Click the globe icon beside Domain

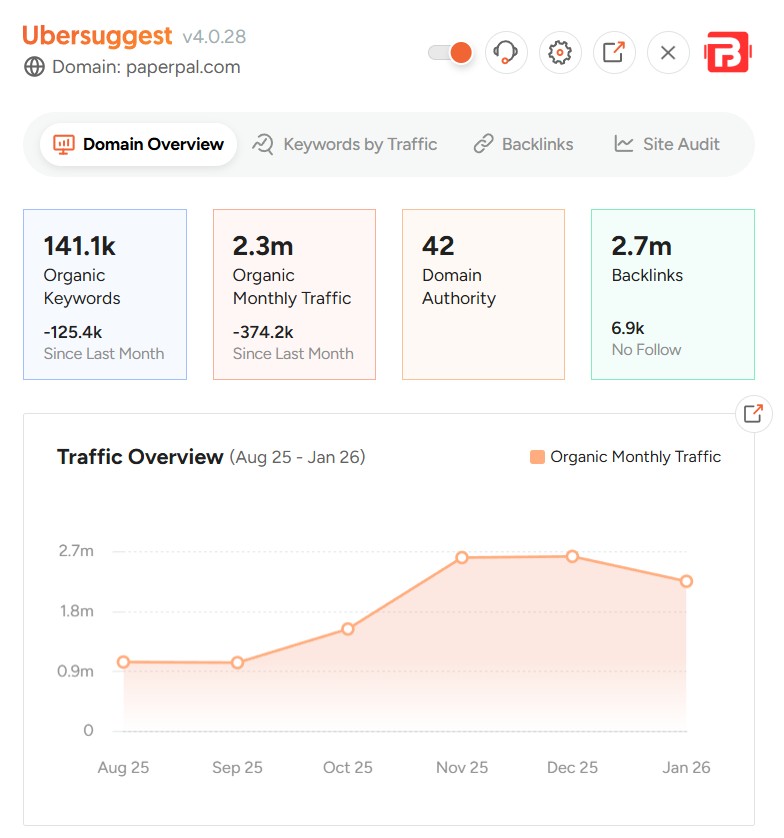click(34, 67)
